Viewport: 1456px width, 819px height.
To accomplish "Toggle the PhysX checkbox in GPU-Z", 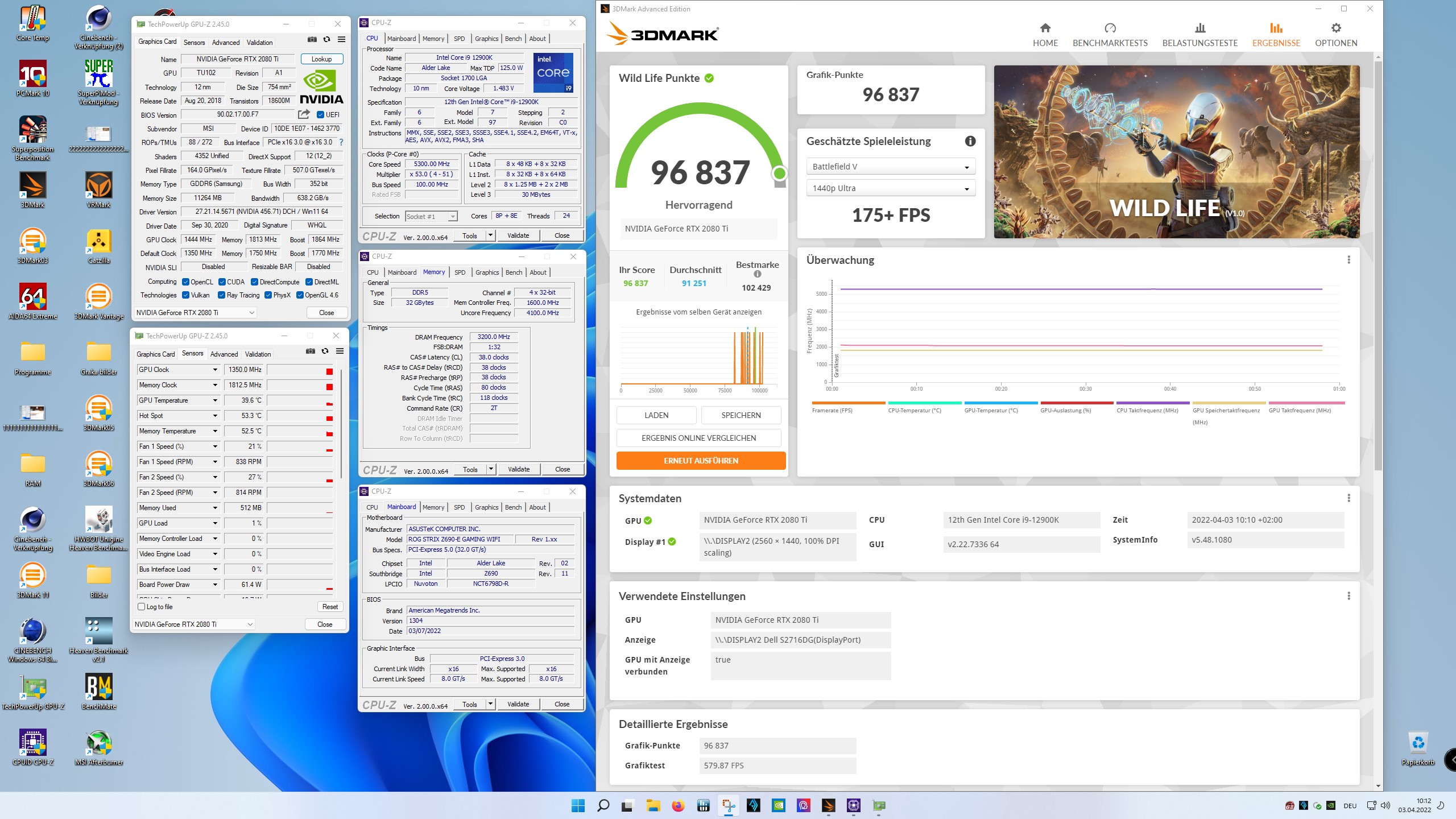I will [268, 295].
